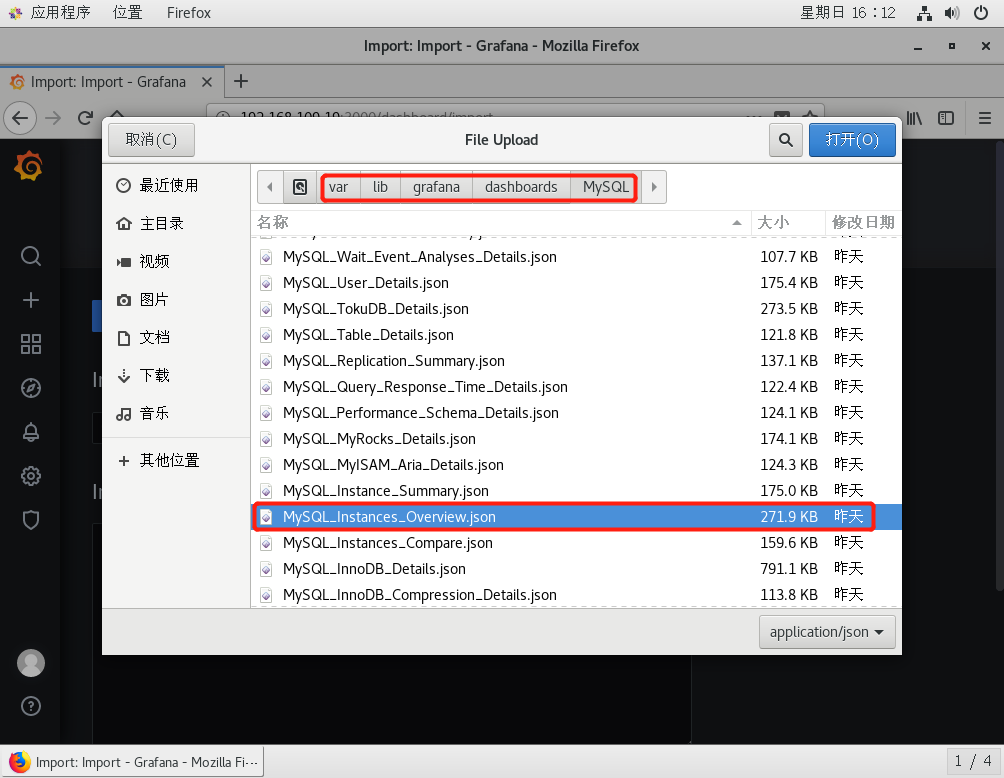Click the search icon in File Upload dialog
The height and width of the screenshot is (778, 1004).
point(786,140)
